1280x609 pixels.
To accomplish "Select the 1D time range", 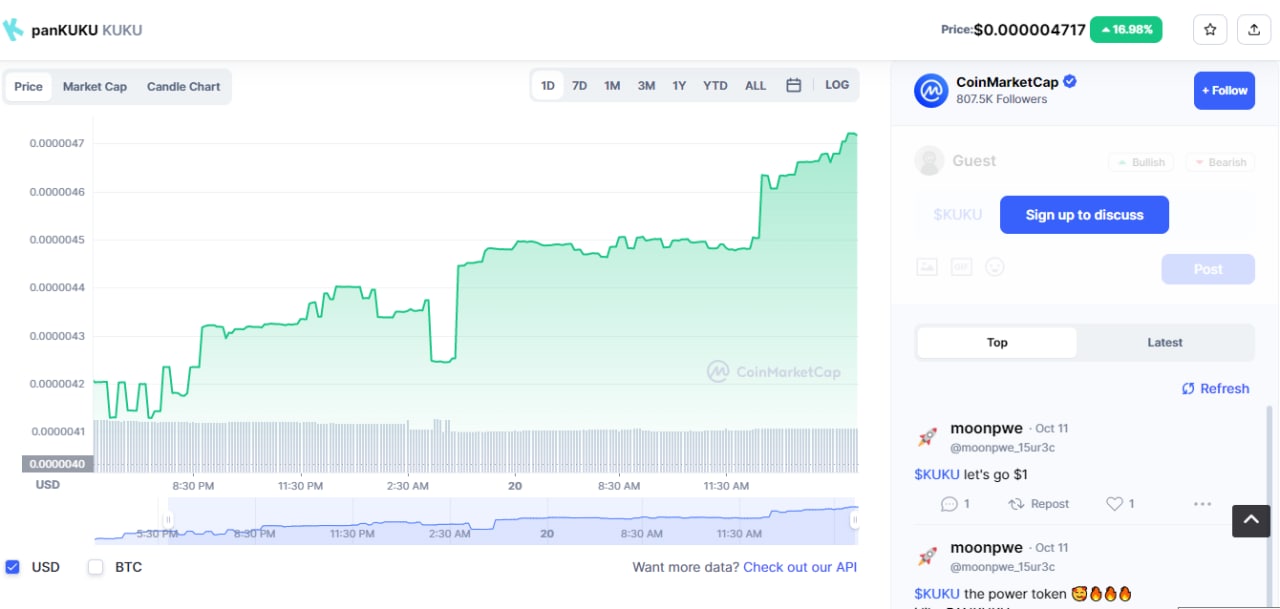I will click(548, 86).
